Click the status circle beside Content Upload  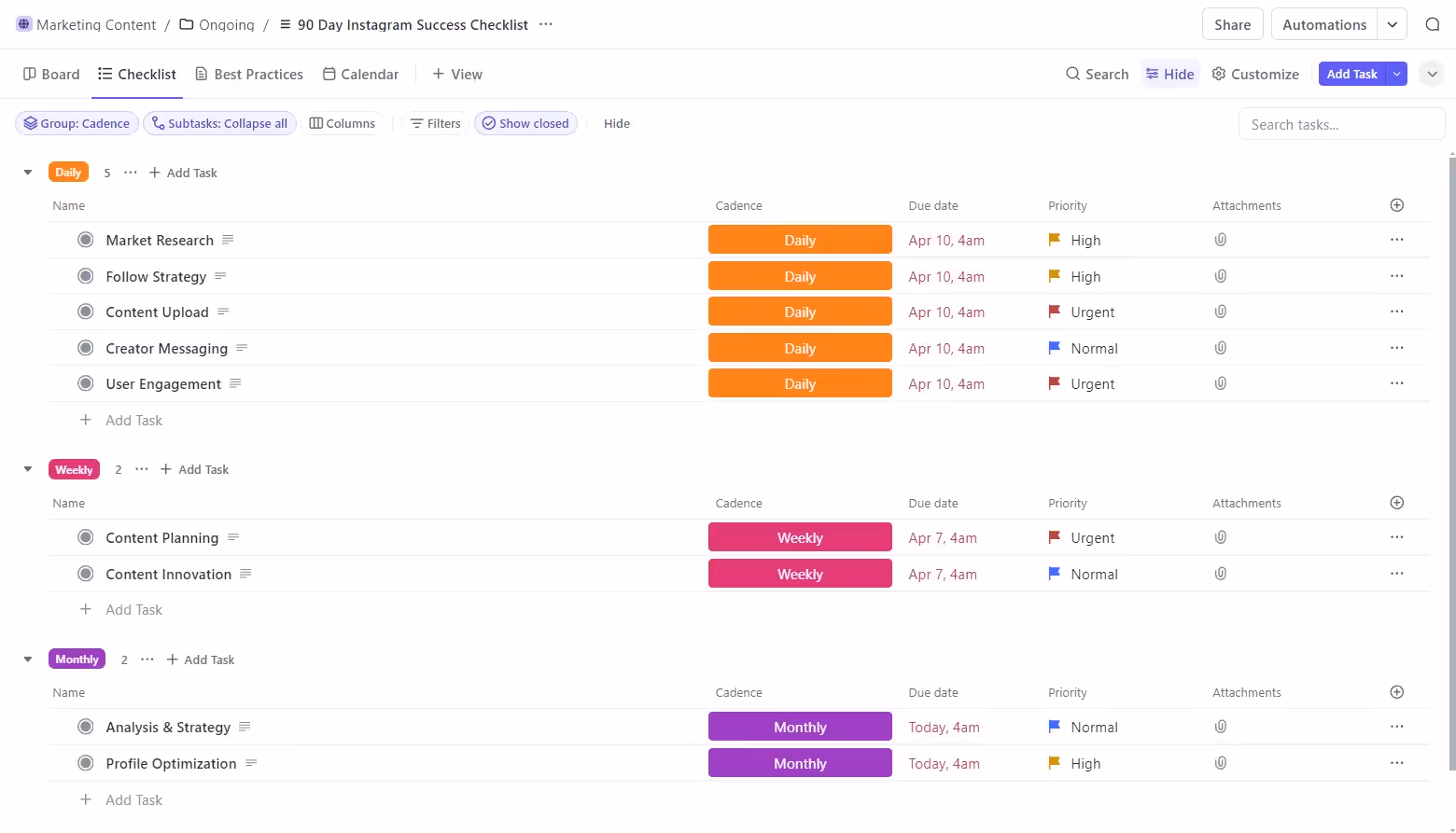click(85, 312)
